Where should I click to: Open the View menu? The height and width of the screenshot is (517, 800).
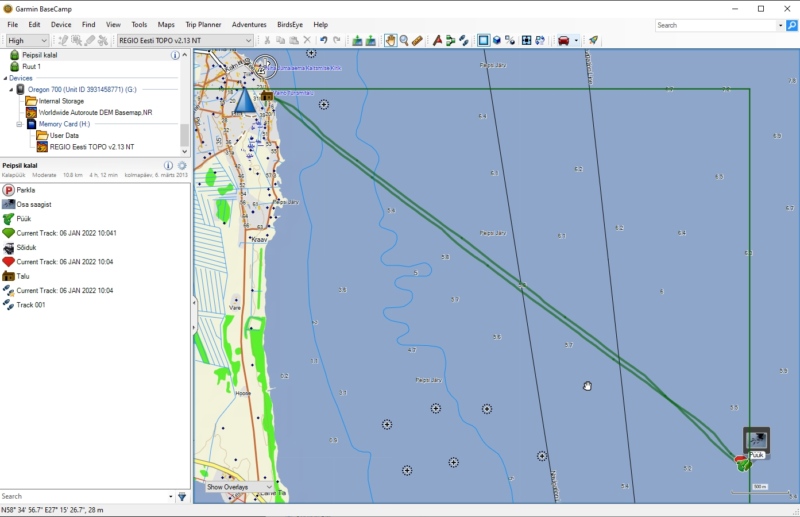tap(113, 24)
